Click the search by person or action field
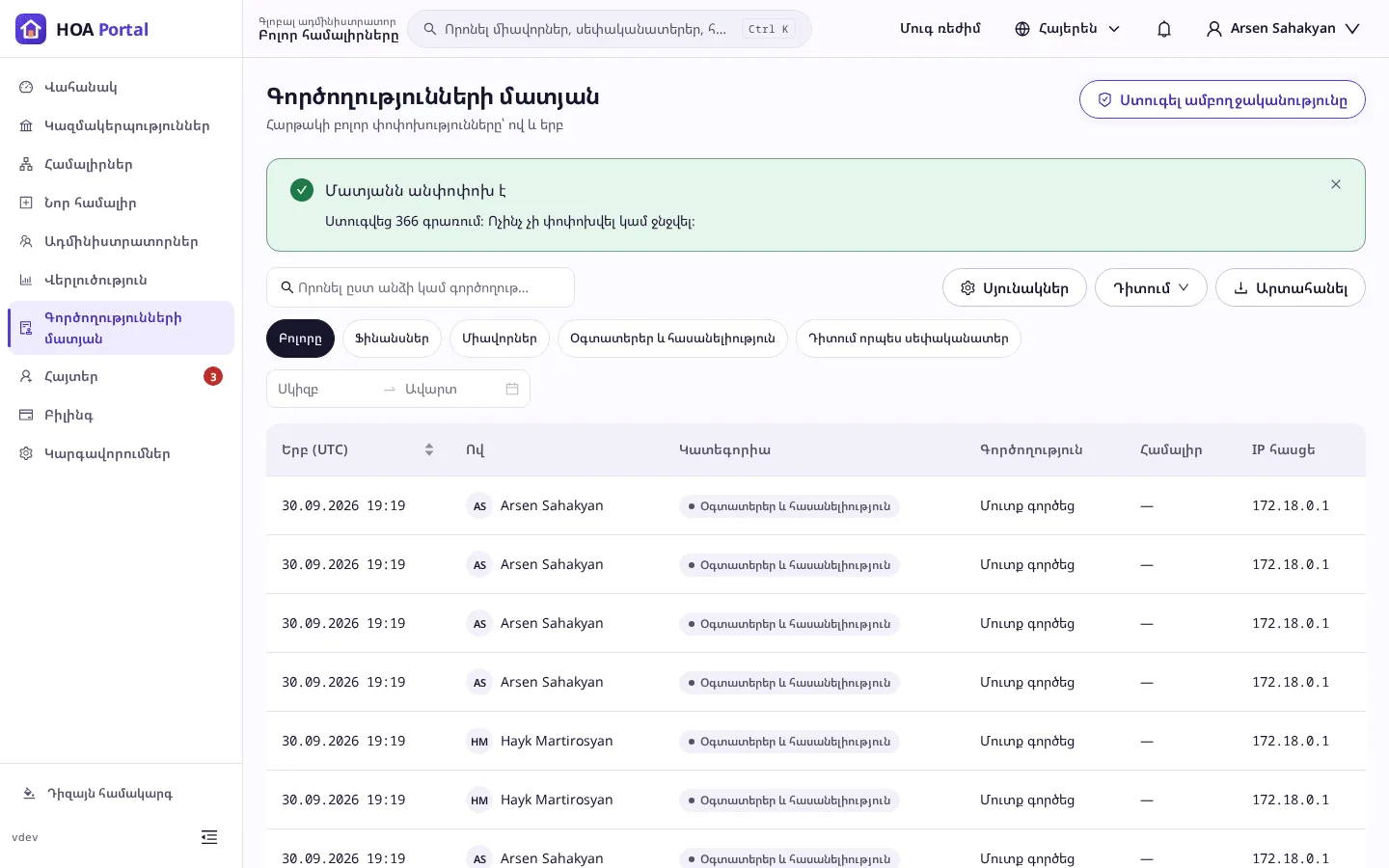 [x=421, y=287]
